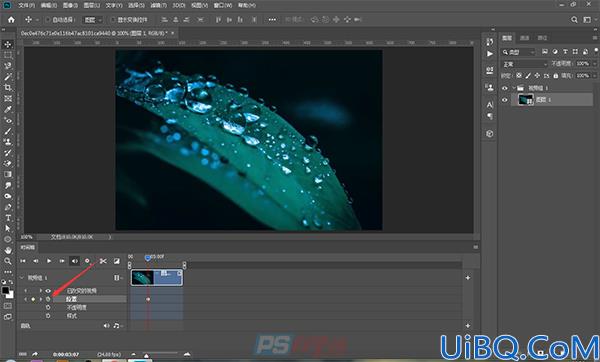Switch to the Channels panel tab
Screen dimensions: 600x362
pyautogui.click(x=525, y=38)
